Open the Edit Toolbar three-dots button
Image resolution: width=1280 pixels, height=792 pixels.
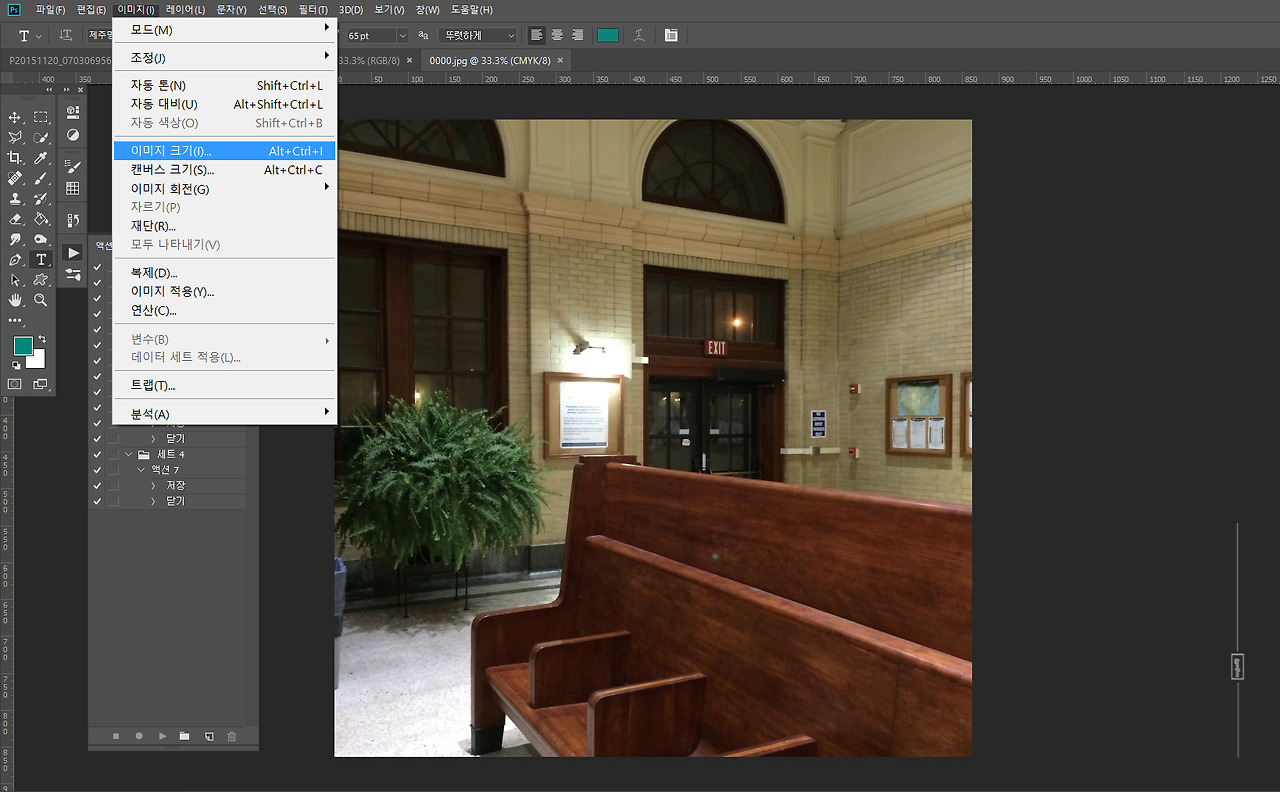pyautogui.click(x=15, y=321)
